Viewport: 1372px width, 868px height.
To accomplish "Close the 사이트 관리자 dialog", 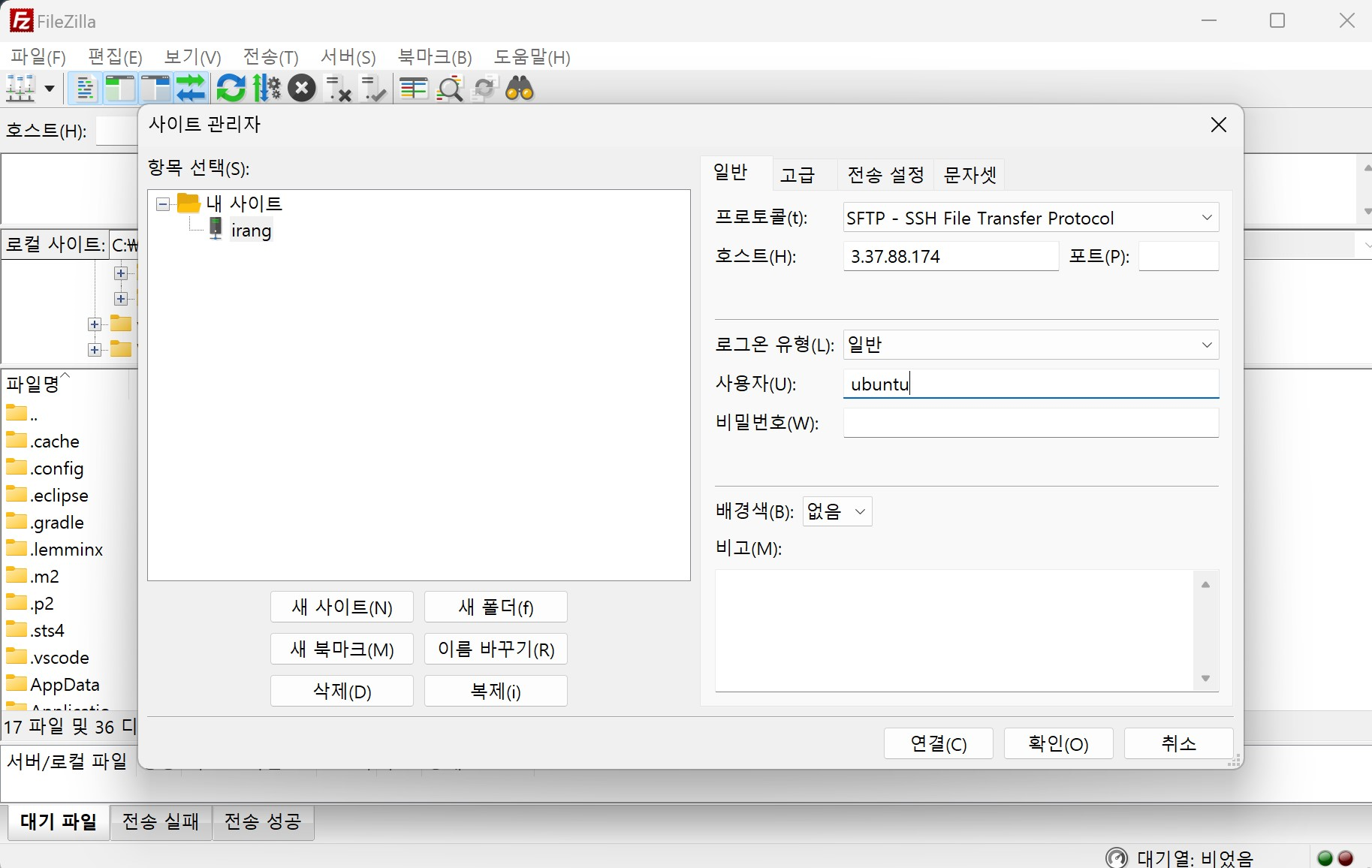I will coord(1218,125).
